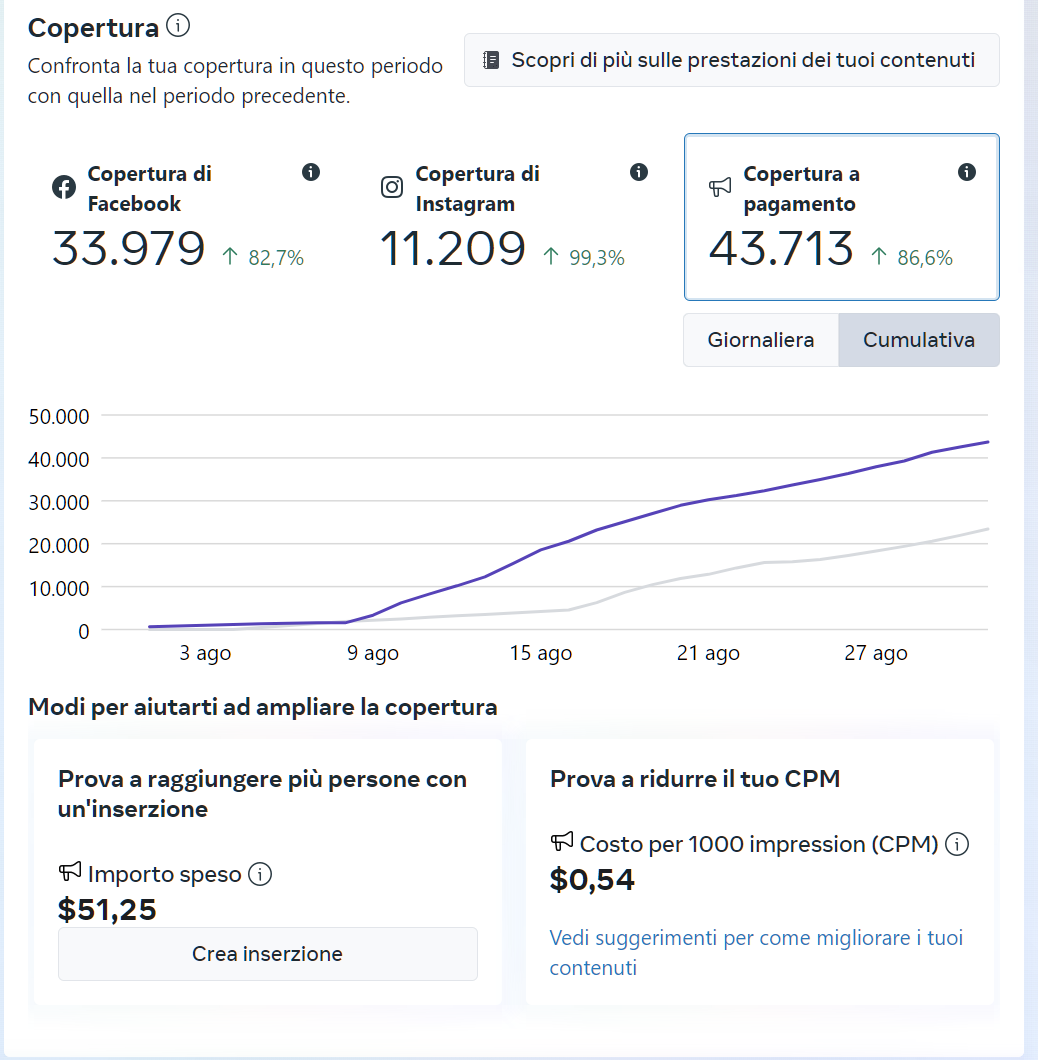Switch chart to Giornaliera view
Viewport: 1038px width, 1060px height.
tap(760, 340)
